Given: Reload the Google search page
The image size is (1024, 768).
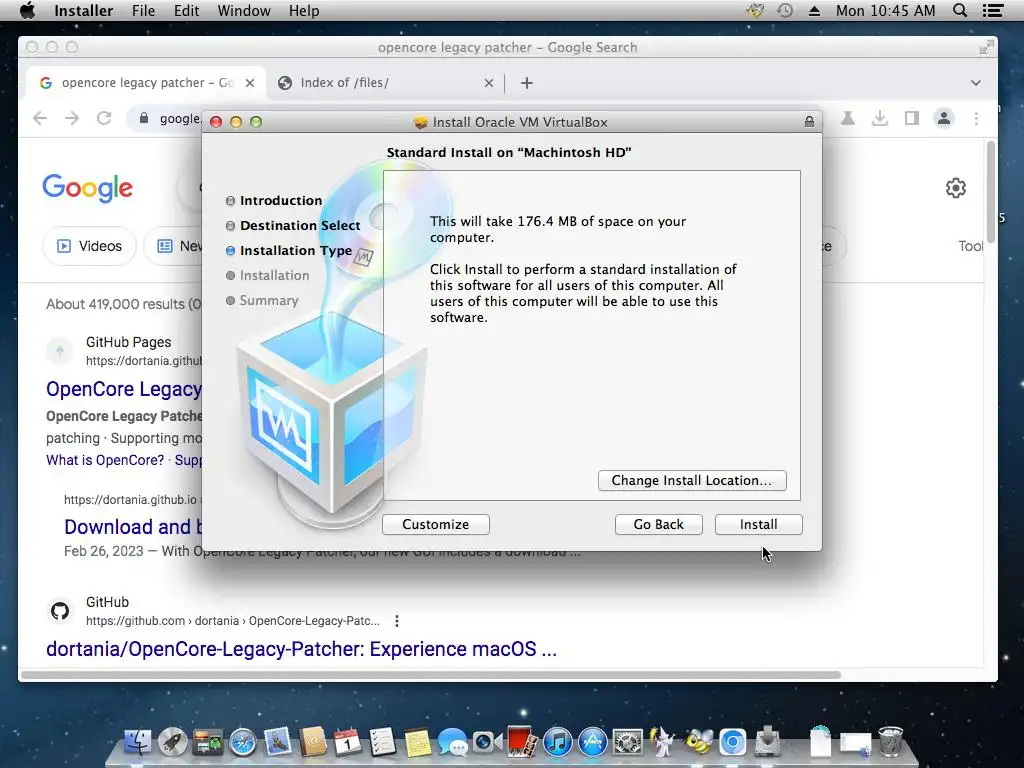Looking at the screenshot, I should point(104,118).
